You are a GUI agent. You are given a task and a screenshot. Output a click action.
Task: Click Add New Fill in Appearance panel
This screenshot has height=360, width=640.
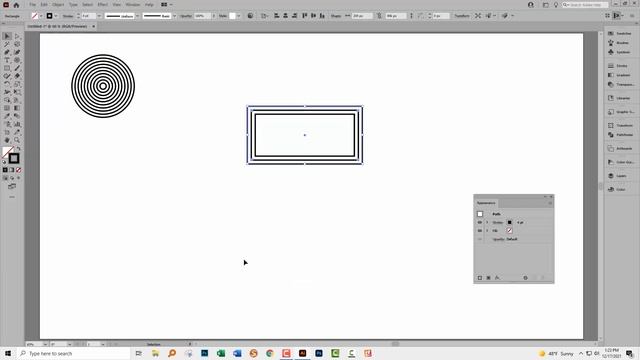coord(488,278)
